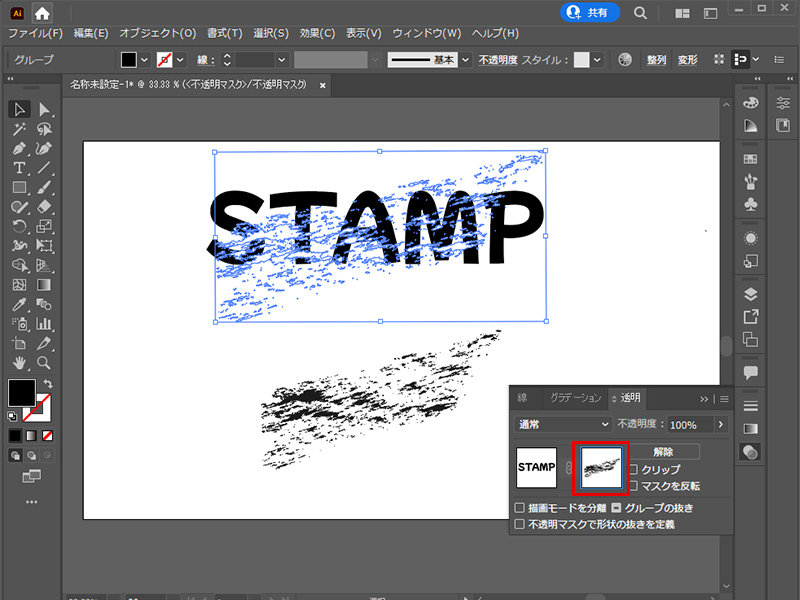Enable 描画モードを分離 option
This screenshot has height=600, width=800.
pyautogui.click(x=521, y=506)
